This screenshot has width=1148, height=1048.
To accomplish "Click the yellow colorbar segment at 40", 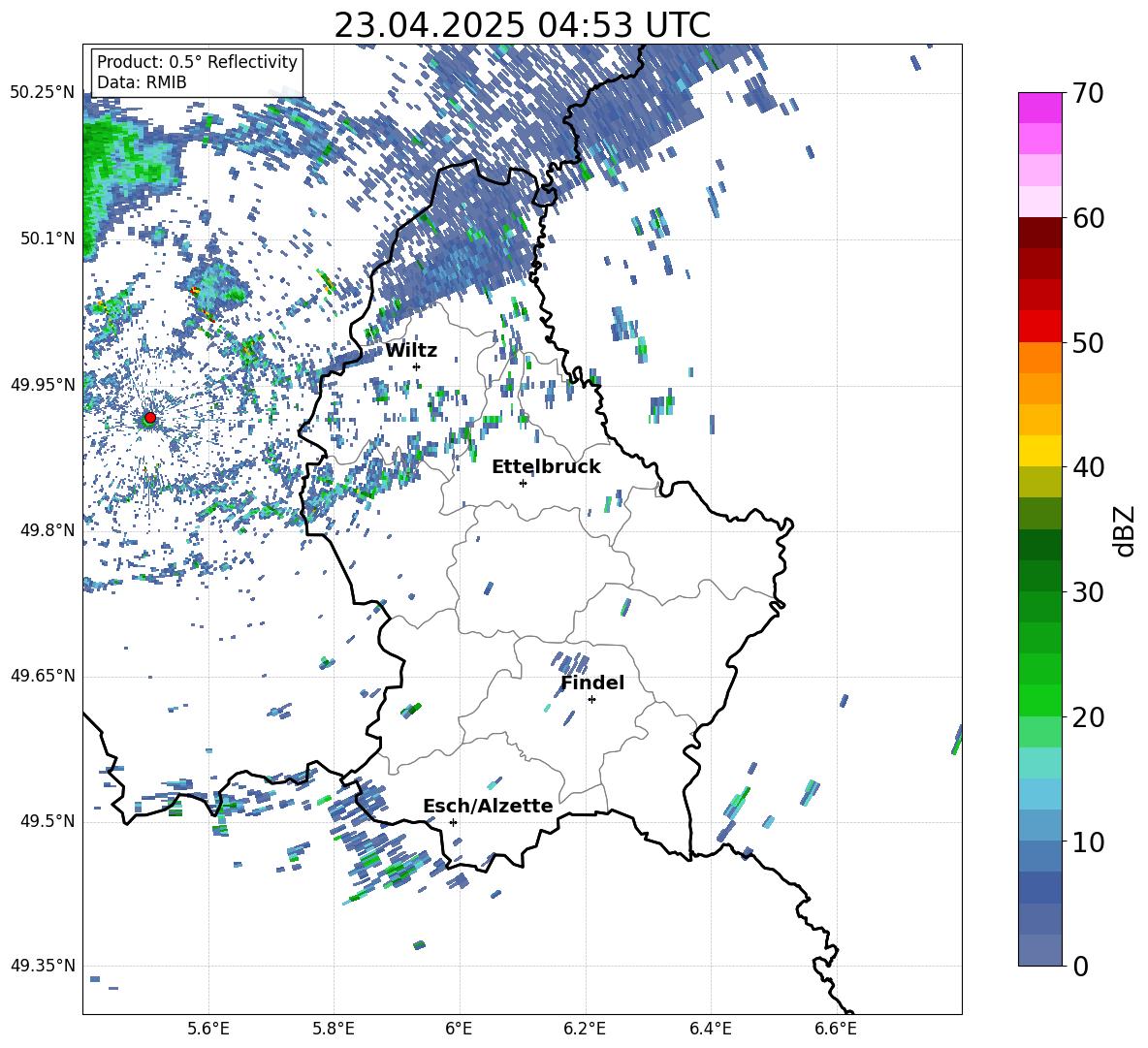I will coord(1039,451).
